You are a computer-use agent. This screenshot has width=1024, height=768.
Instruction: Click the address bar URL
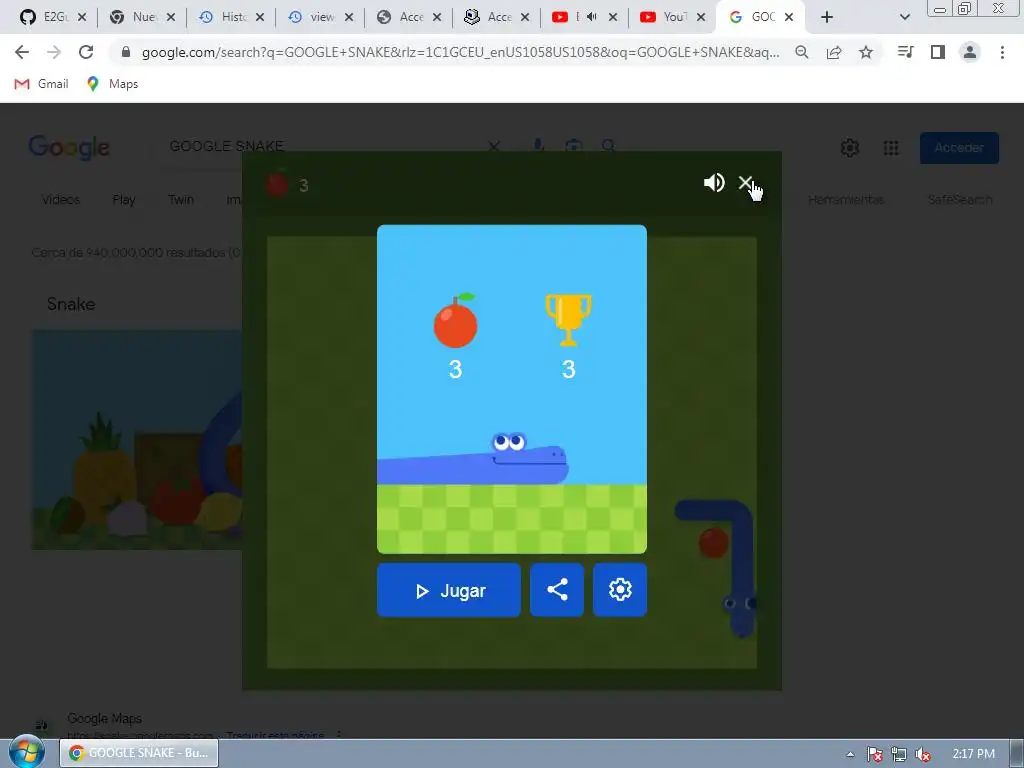(460, 52)
